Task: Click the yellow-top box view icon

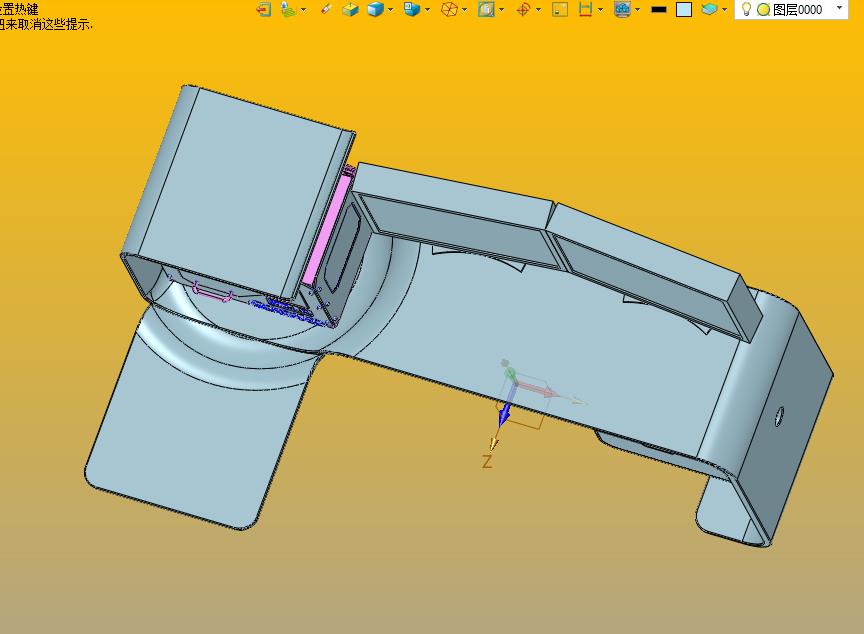Action: click(x=350, y=9)
